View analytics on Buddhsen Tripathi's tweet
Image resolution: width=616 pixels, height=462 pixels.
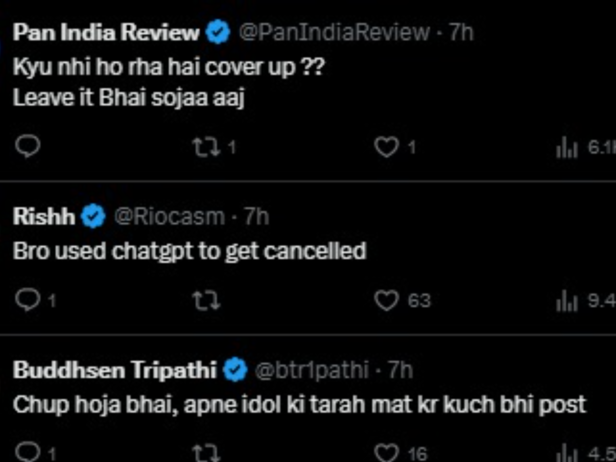coord(566,452)
